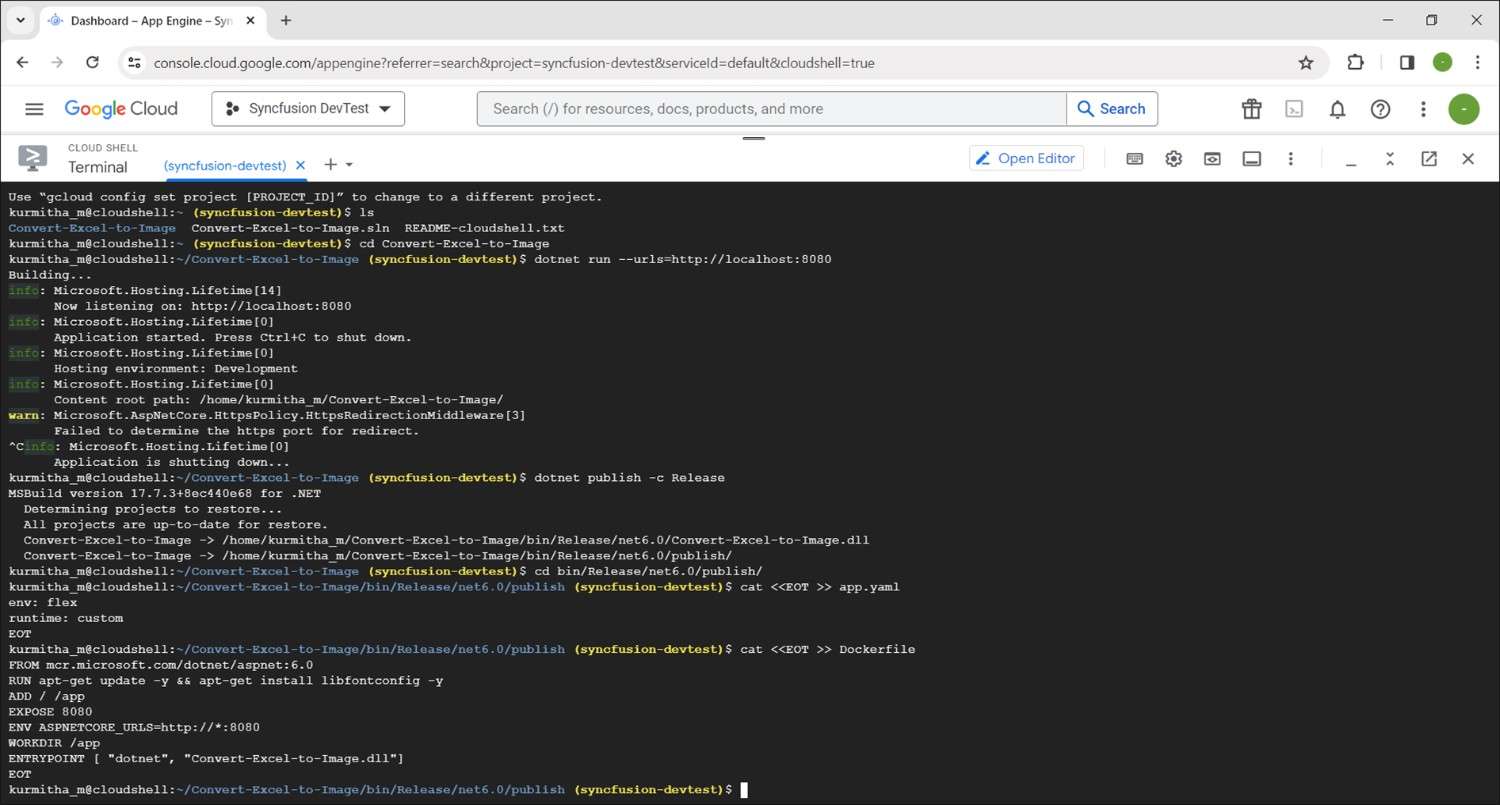Open the Google Cloud navigation menu
The image size is (1500, 805).
click(34, 109)
